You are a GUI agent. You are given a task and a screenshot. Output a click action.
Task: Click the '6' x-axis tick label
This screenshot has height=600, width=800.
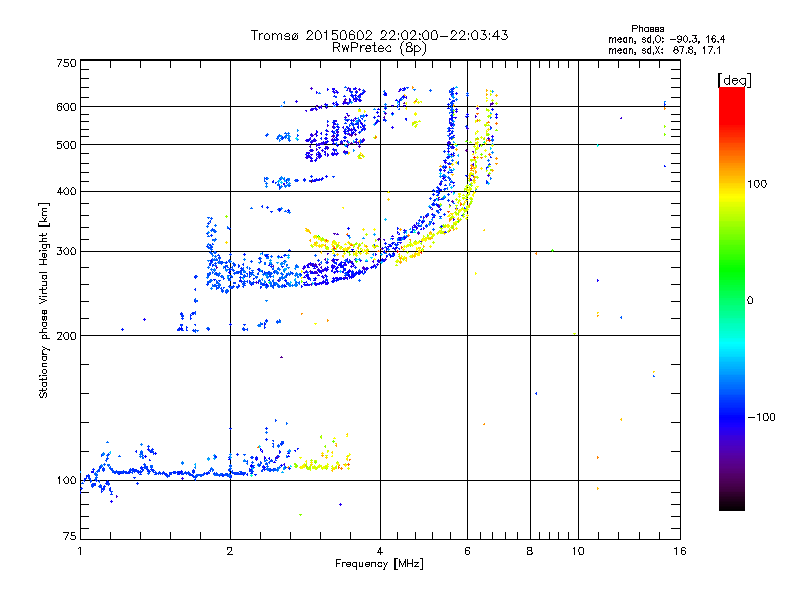pos(467,551)
